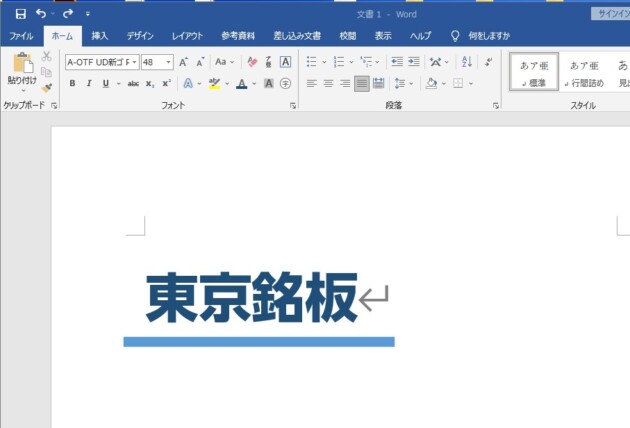The image size is (630, 428).
Task: Open the Quick Access Toolbar customize menu
Action: (88, 14)
